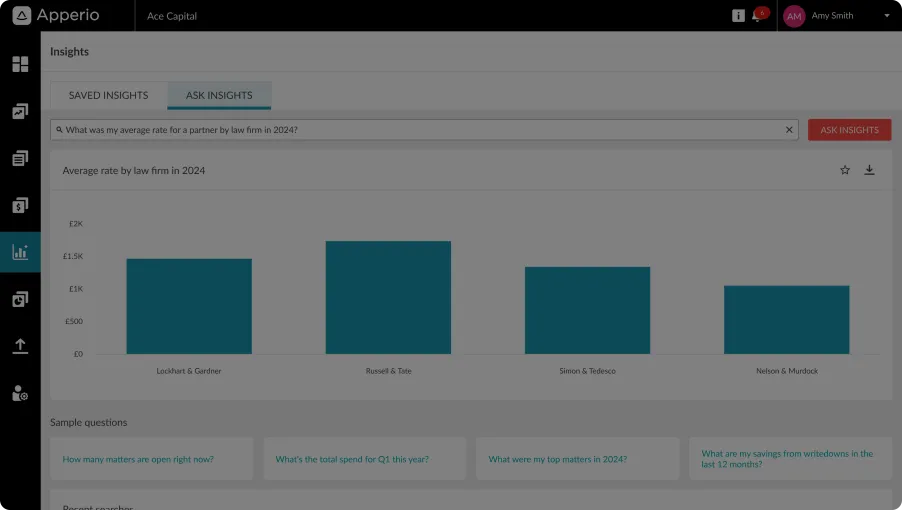Viewport: 902px width, 510px height.
Task: Open the dollar invoices sidebar icon
Action: point(20,205)
